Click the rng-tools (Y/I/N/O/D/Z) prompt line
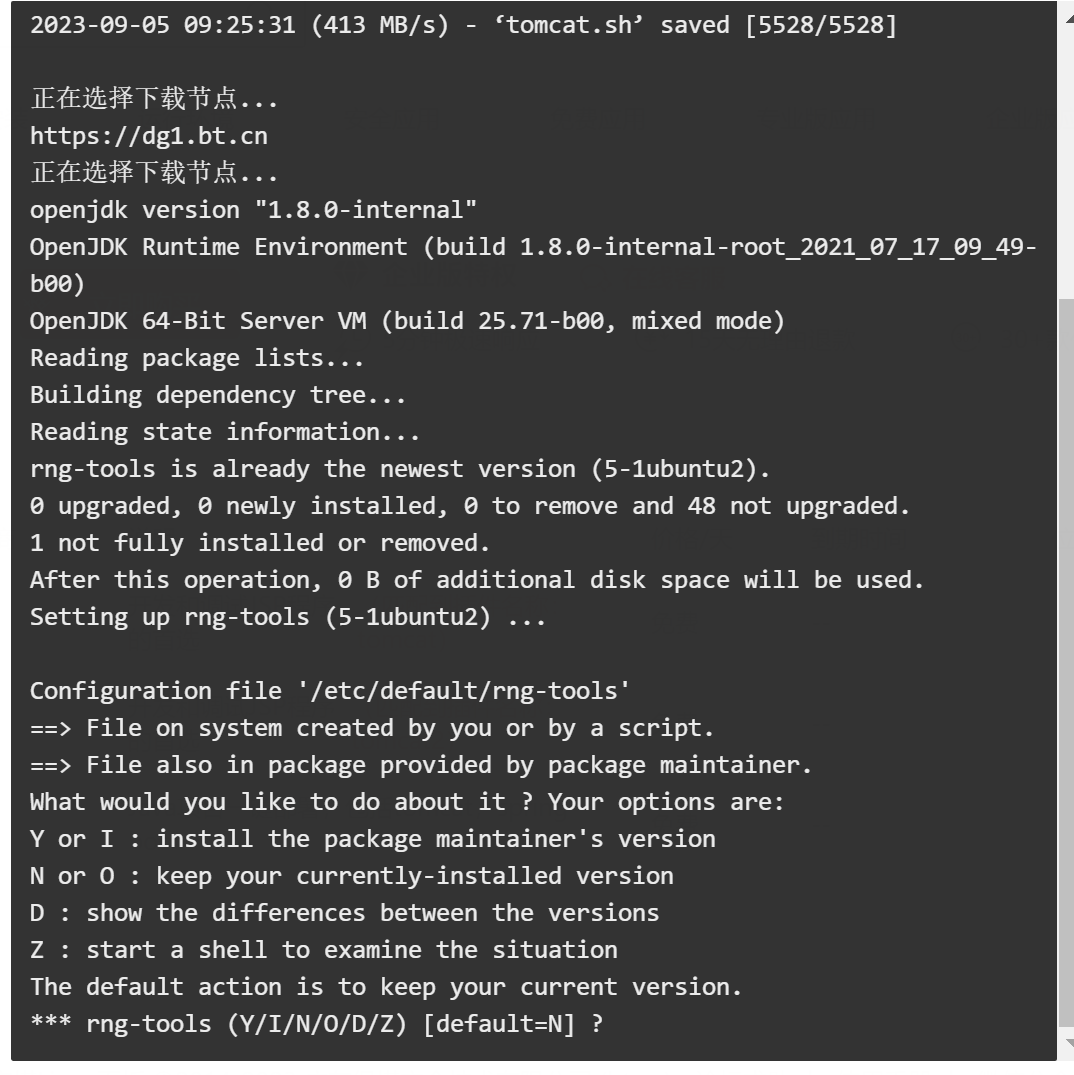The image size is (1074, 1075). click(x=316, y=1024)
